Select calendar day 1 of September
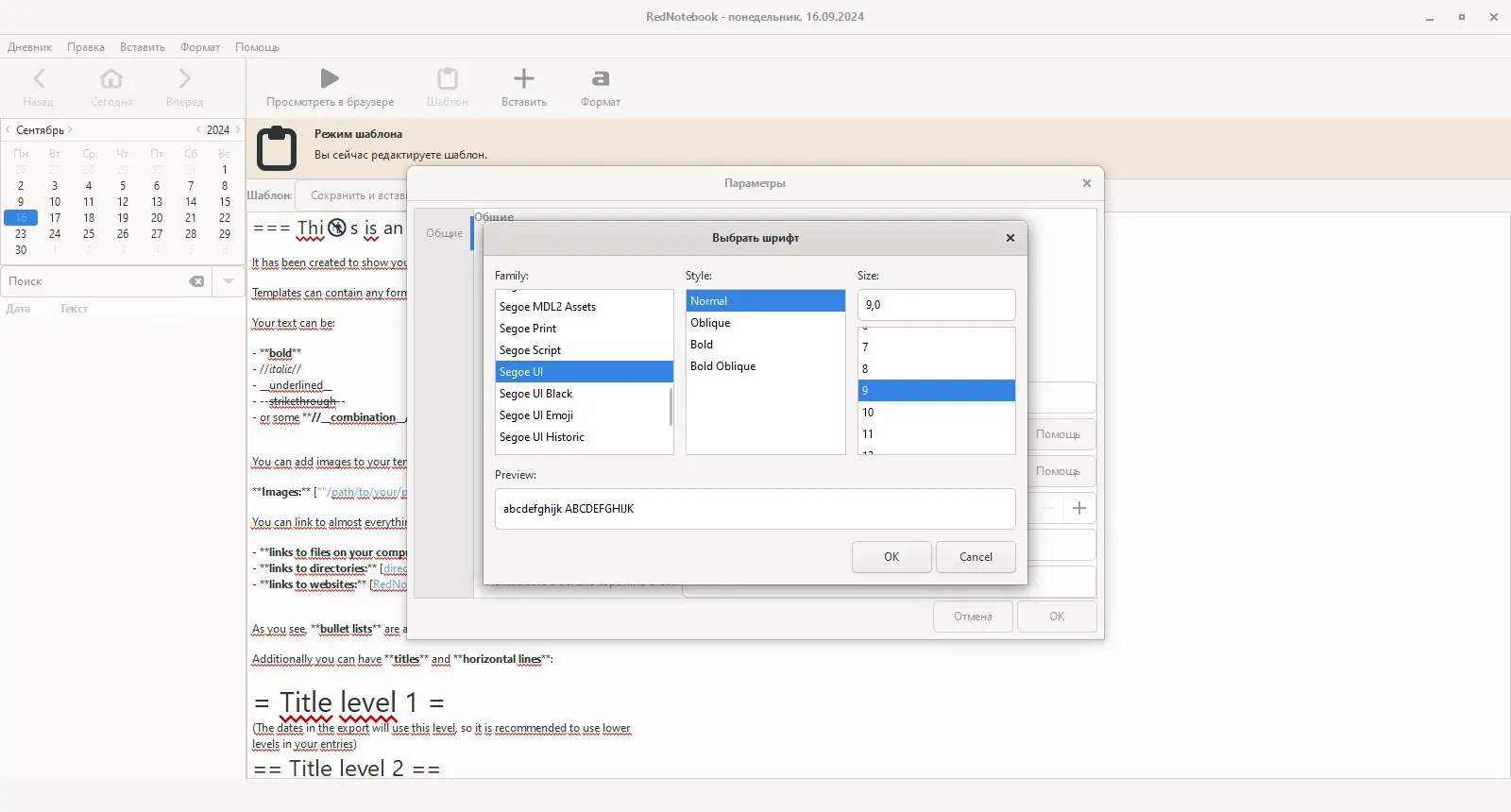 click(x=225, y=170)
